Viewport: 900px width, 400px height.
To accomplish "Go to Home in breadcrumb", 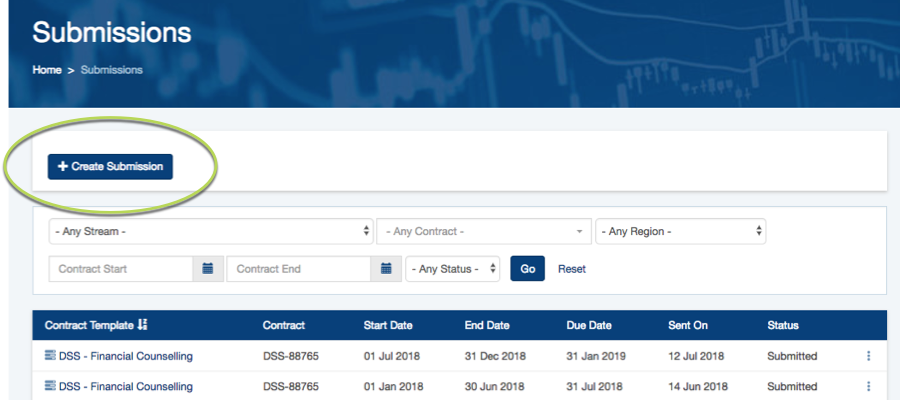I will [x=47, y=70].
